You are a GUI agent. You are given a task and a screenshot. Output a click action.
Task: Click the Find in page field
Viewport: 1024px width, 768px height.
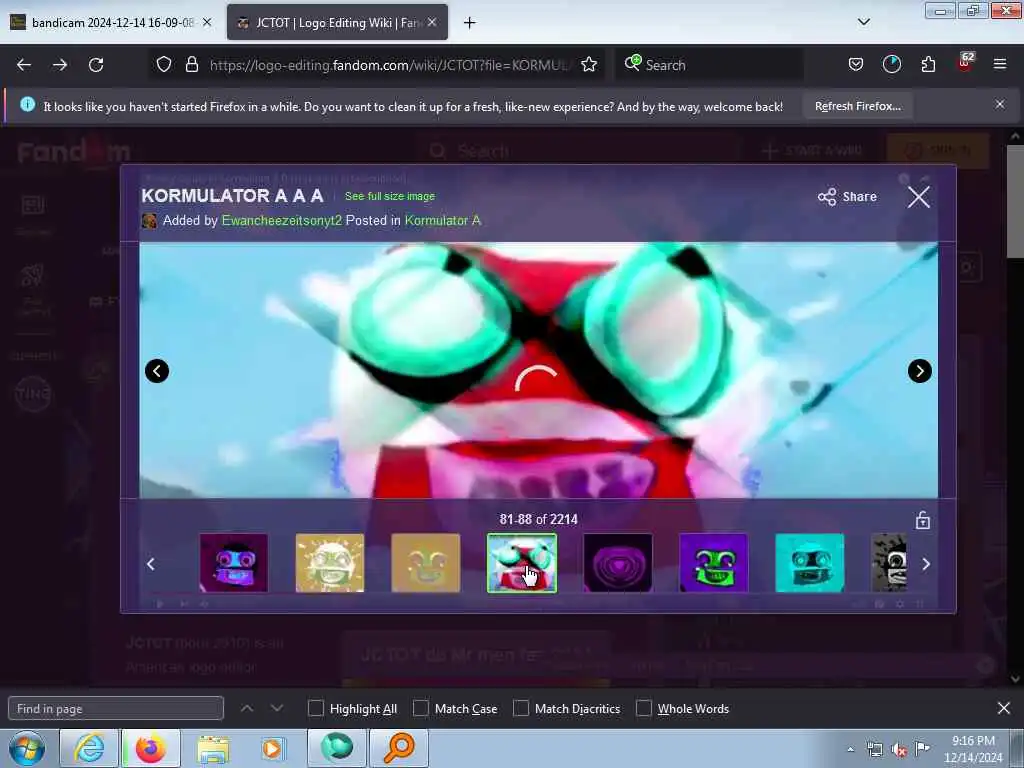coord(116,709)
